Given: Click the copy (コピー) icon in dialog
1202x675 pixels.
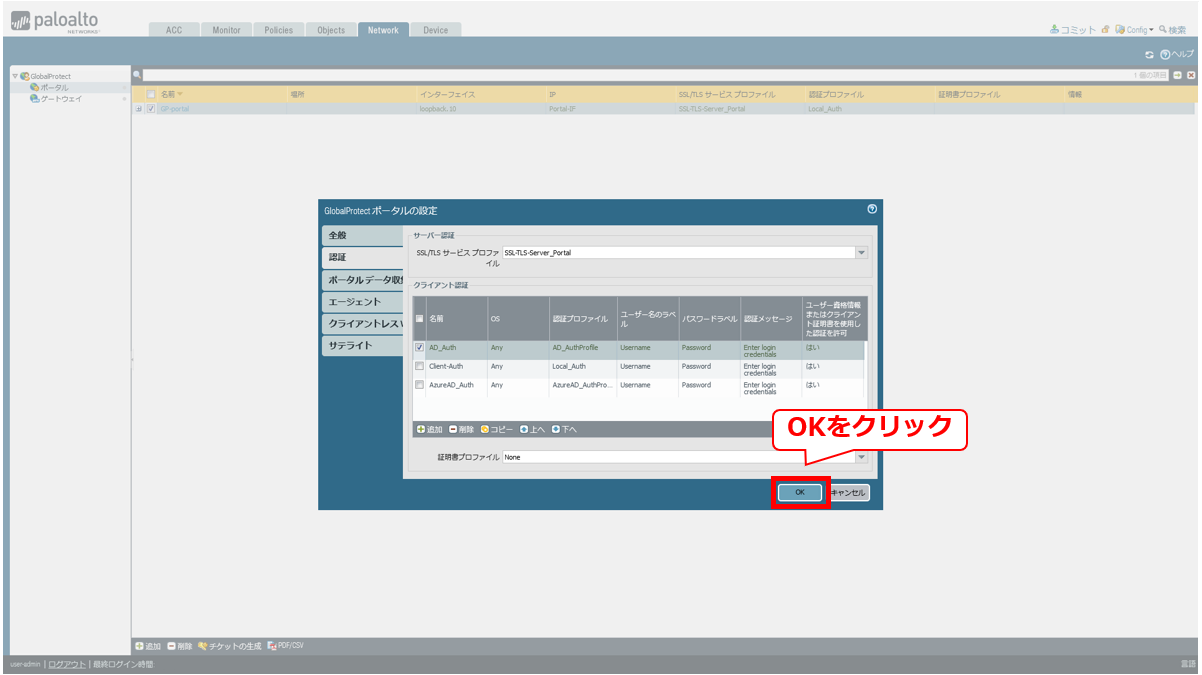Looking at the screenshot, I should tap(485, 429).
